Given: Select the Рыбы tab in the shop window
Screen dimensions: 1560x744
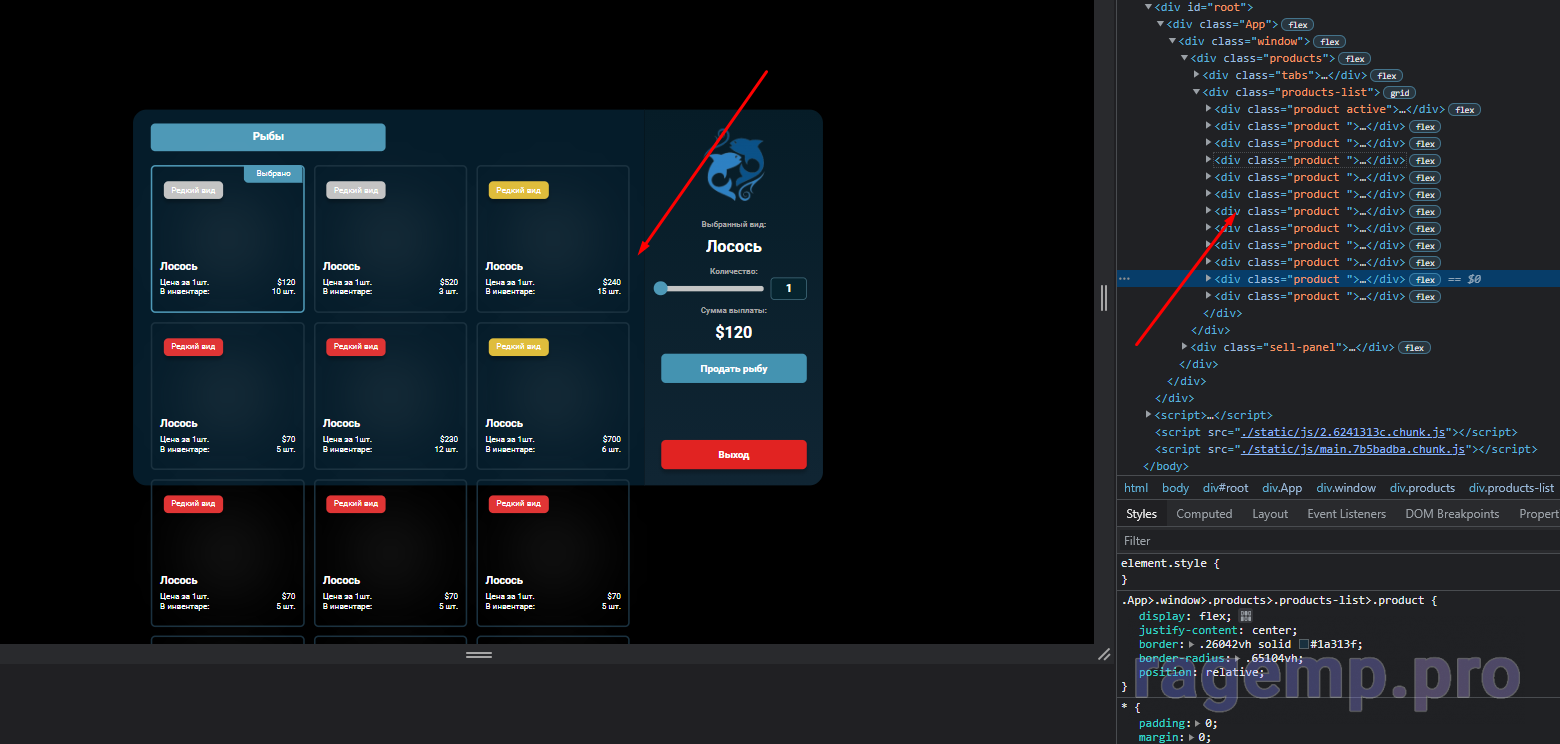Looking at the screenshot, I should click(268, 137).
